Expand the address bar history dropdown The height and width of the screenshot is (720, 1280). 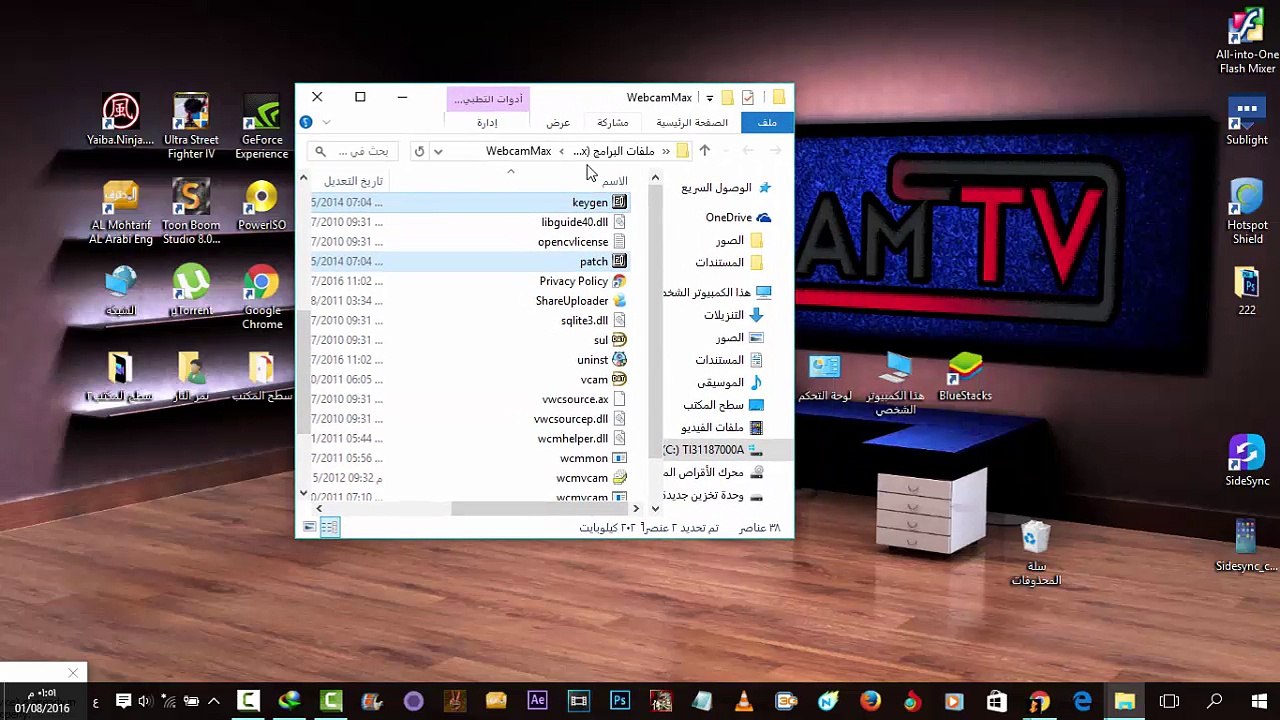pos(438,151)
